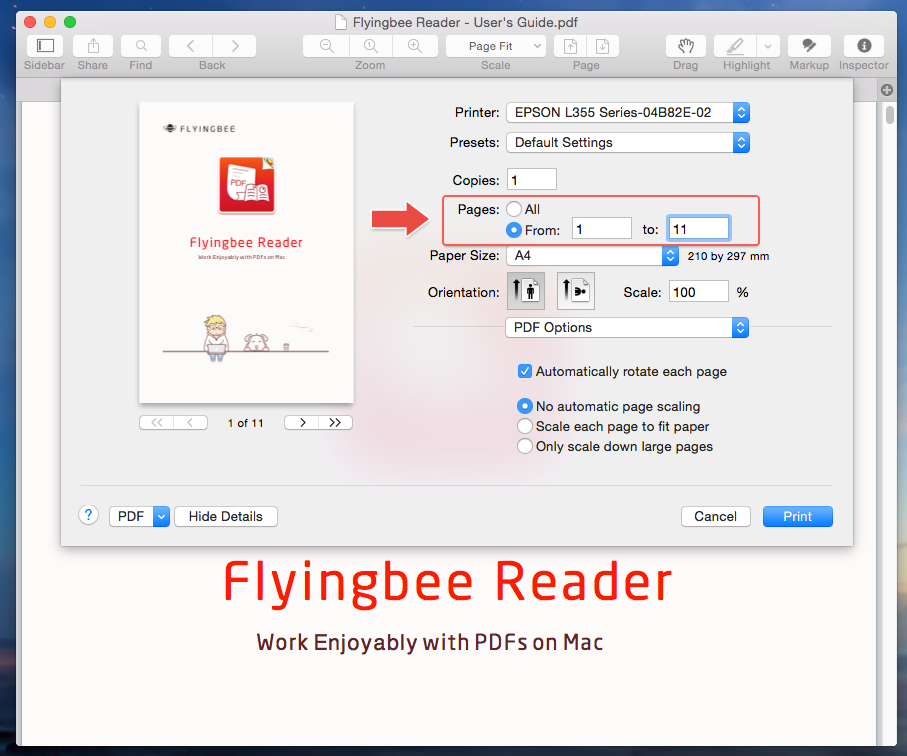This screenshot has height=756, width=907.
Task: Select the From page range radio
Action: [x=514, y=230]
